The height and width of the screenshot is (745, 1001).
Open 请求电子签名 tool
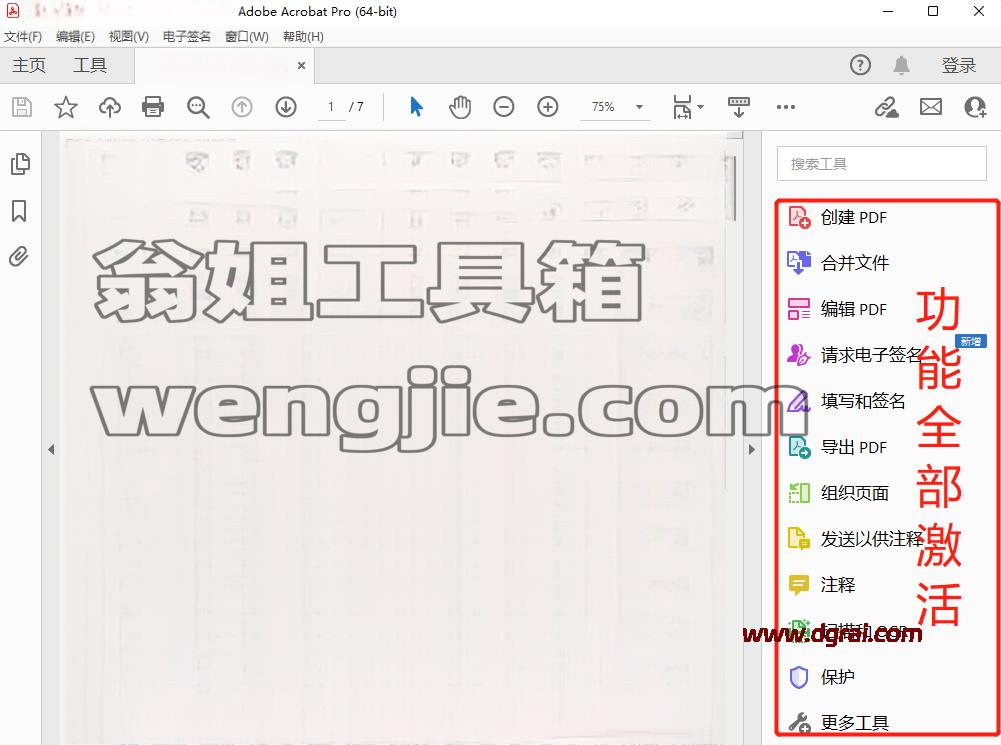pyautogui.click(x=855, y=354)
